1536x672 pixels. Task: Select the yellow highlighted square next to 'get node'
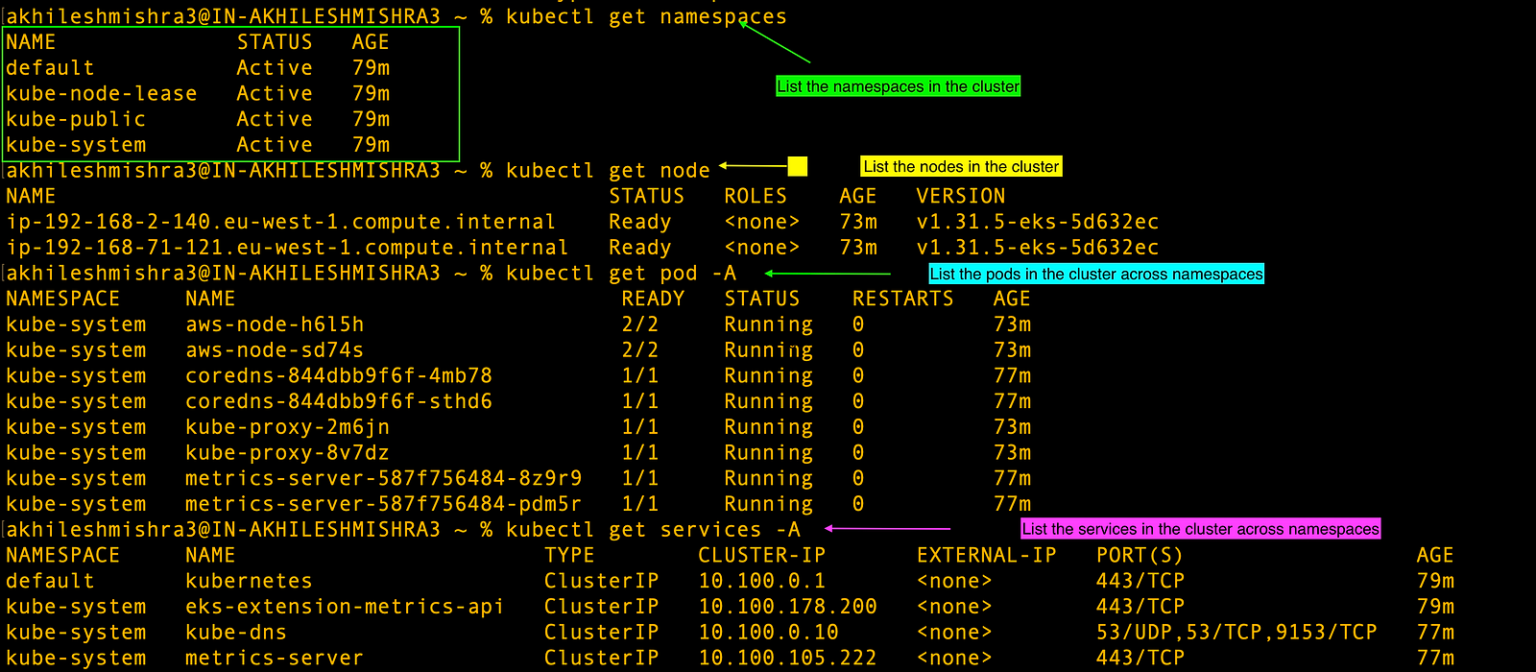[796, 166]
